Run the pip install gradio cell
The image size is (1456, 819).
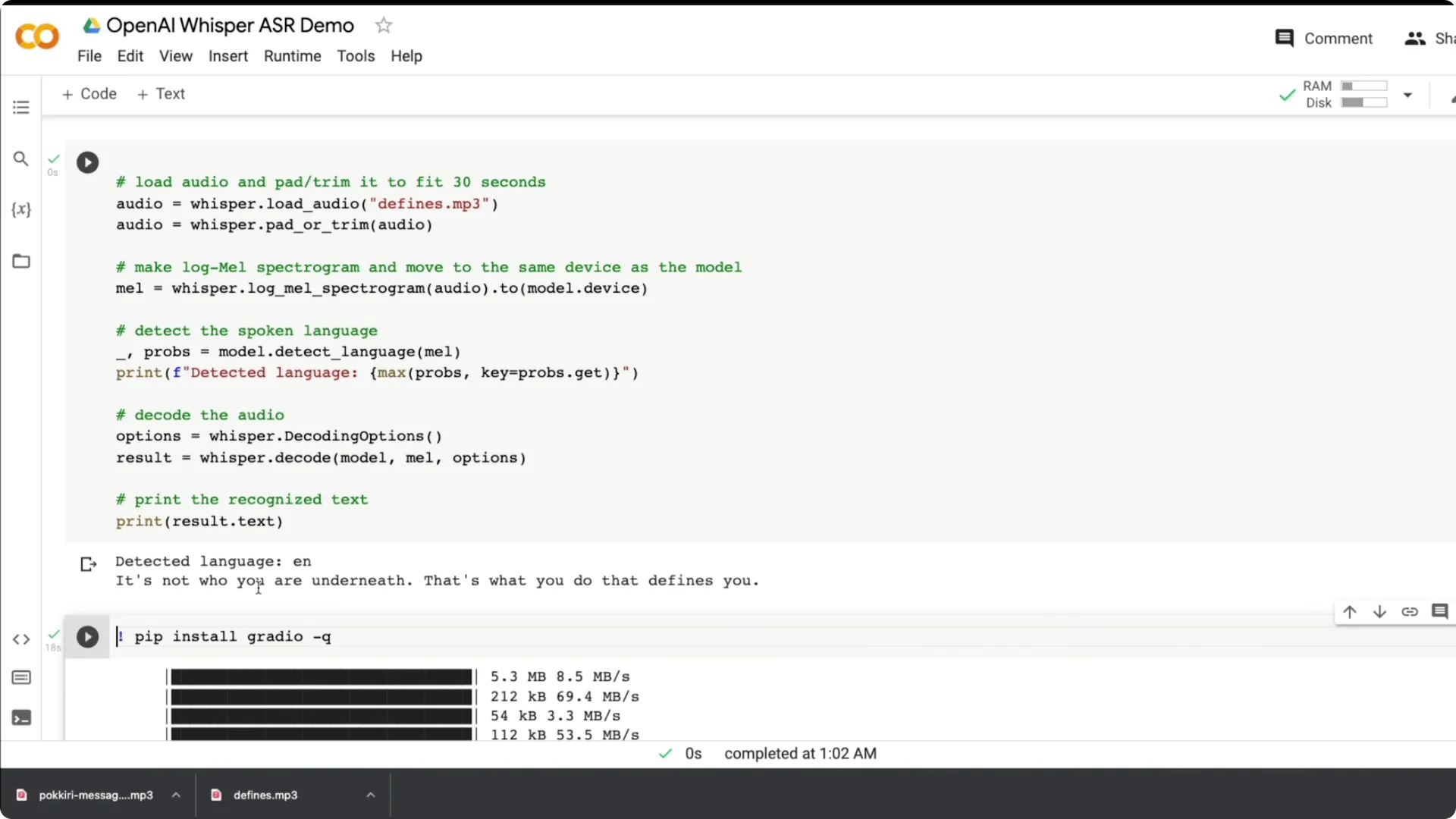coord(87,637)
